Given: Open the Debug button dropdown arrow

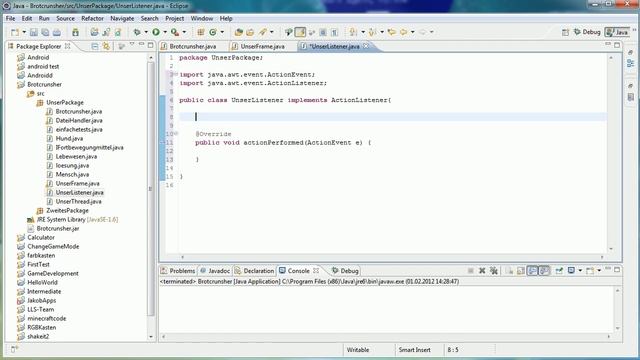Looking at the screenshot, I should click(x=146, y=32).
